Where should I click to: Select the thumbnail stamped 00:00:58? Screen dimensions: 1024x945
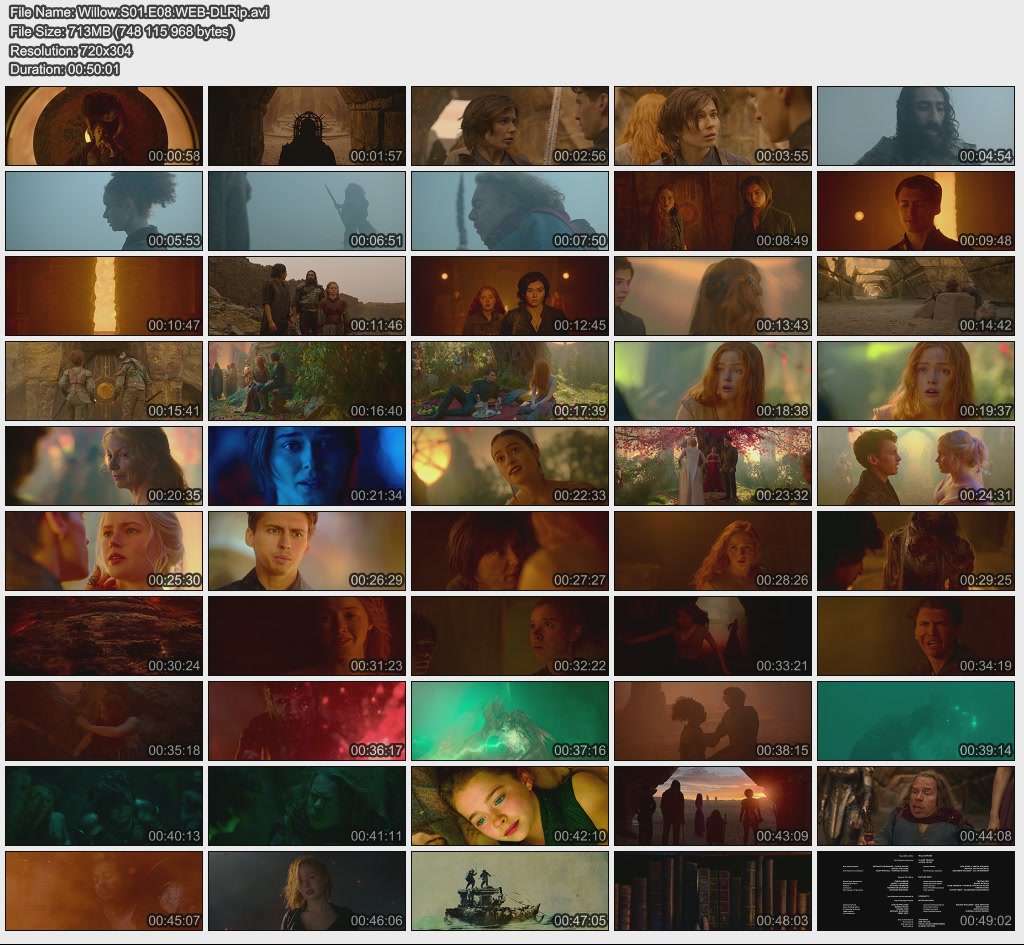pos(104,125)
